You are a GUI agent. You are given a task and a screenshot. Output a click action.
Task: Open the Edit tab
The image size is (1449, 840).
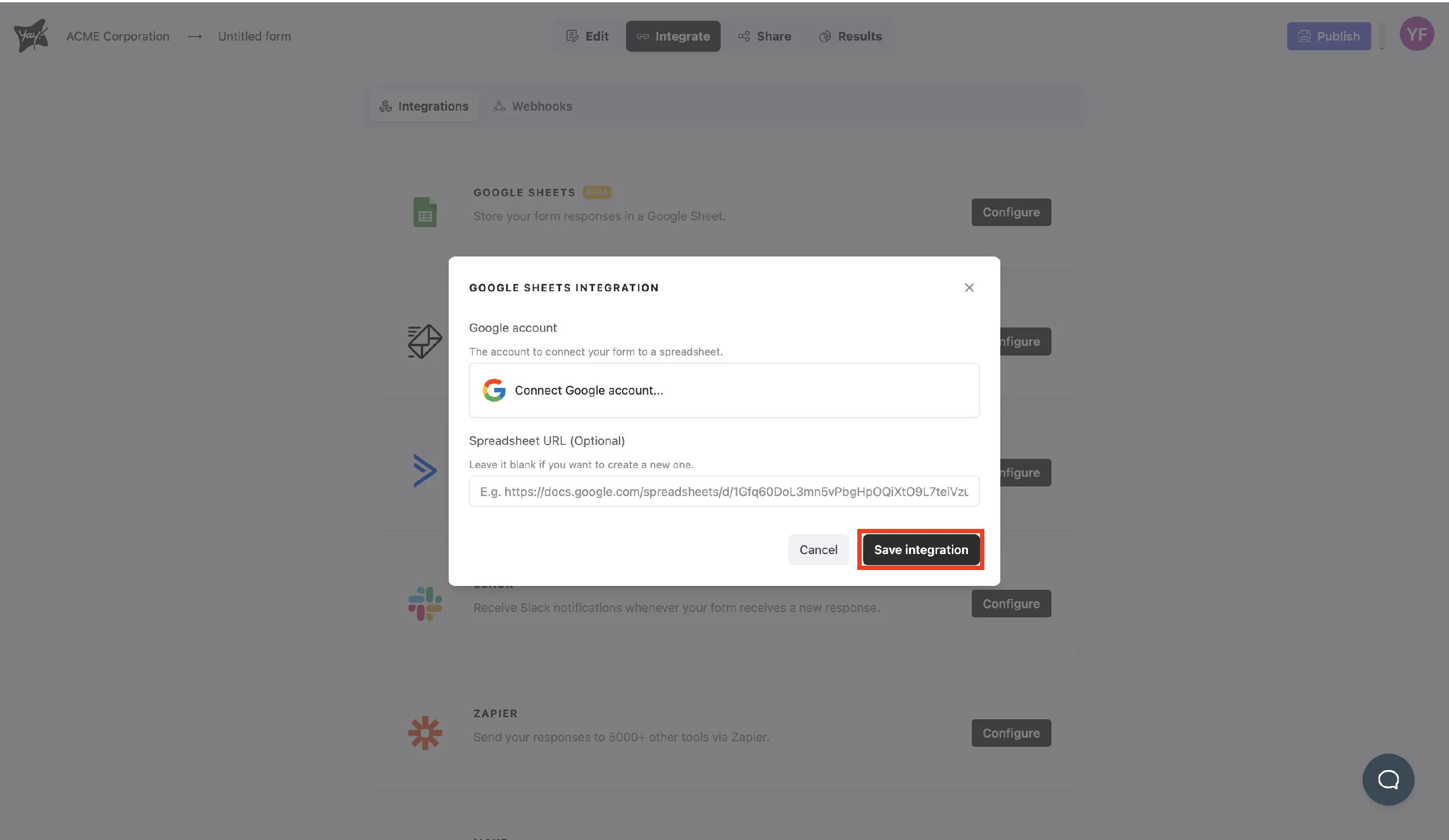pos(588,36)
